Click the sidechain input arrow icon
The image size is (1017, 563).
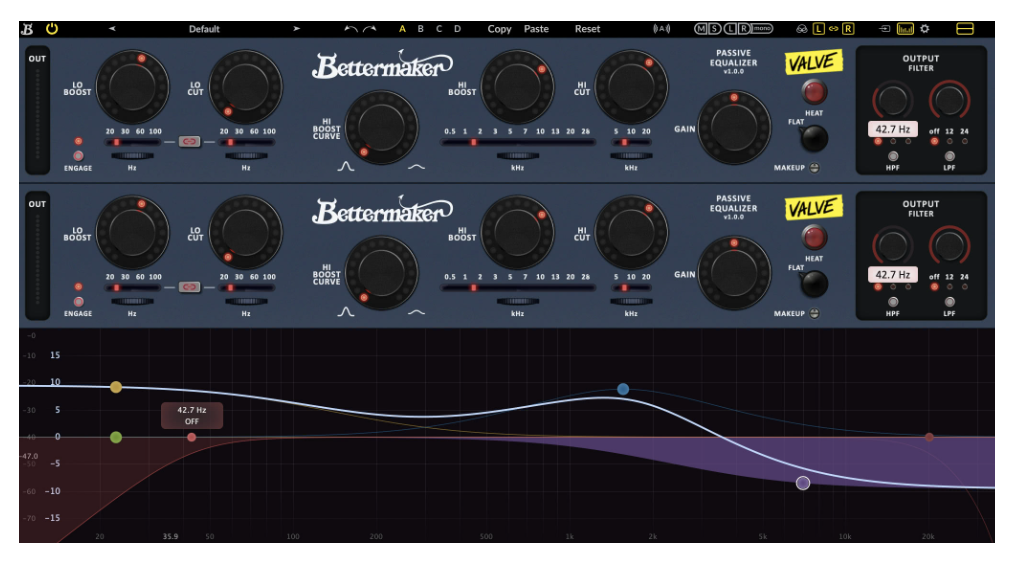[x=884, y=29]
